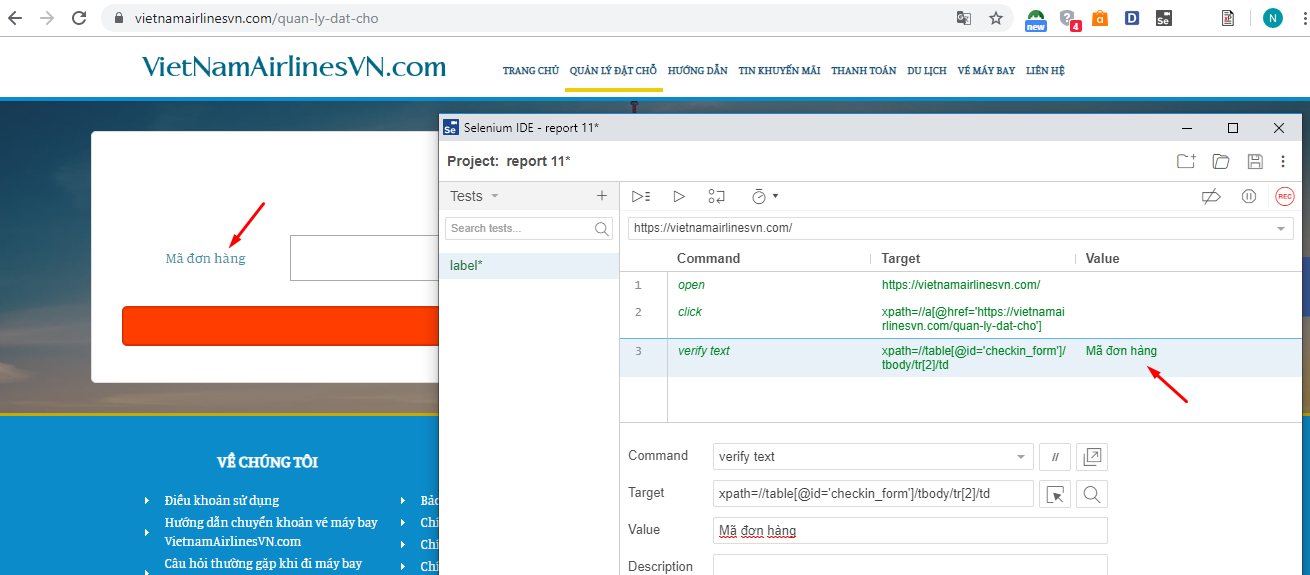
Task: Click the Target input field
Action: click(x=873, y=494)
